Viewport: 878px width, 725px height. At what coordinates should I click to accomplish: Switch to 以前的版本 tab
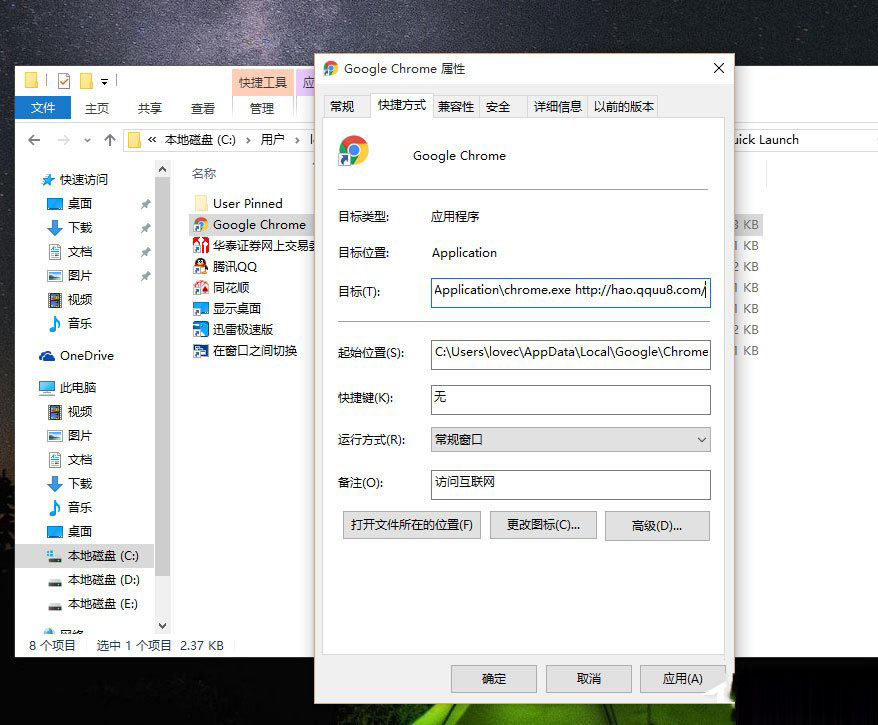pos(623,106)
